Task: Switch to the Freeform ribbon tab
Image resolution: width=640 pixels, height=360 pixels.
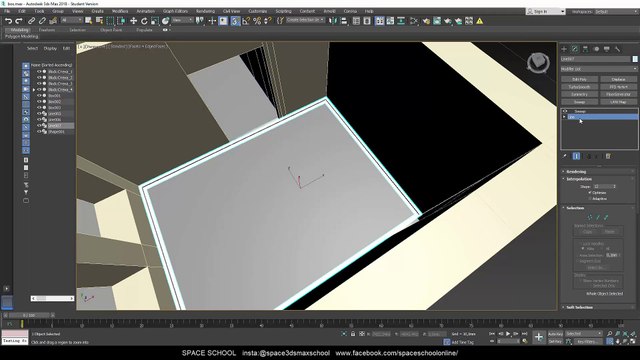Action: 47,30
